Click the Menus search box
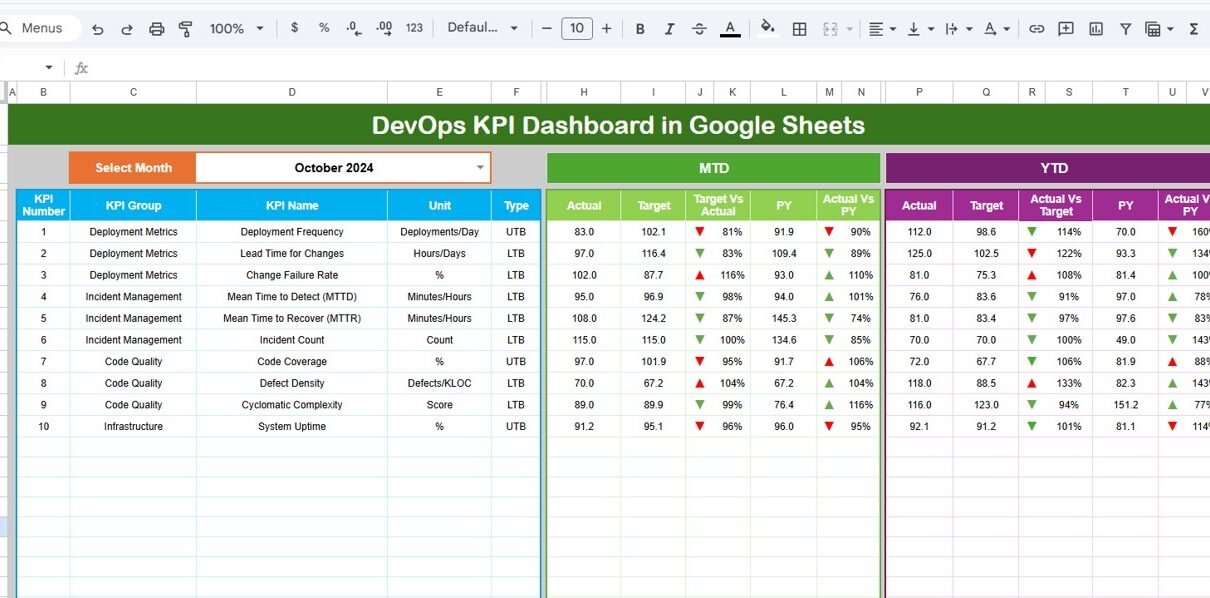Image resolution: width=1210 pixels, height=598 pixels. pyautogui.click(x=40, y=28)
